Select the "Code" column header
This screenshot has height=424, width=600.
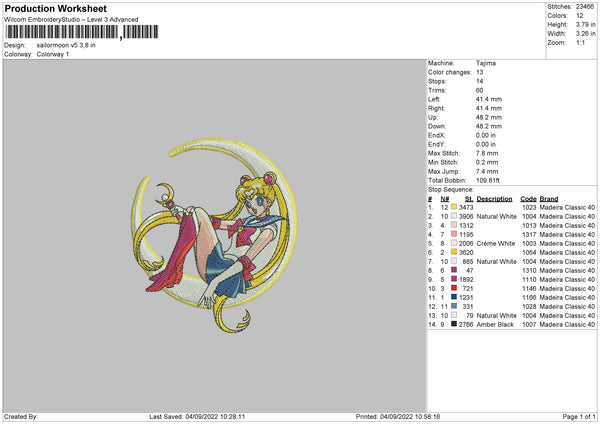(528, 199)
